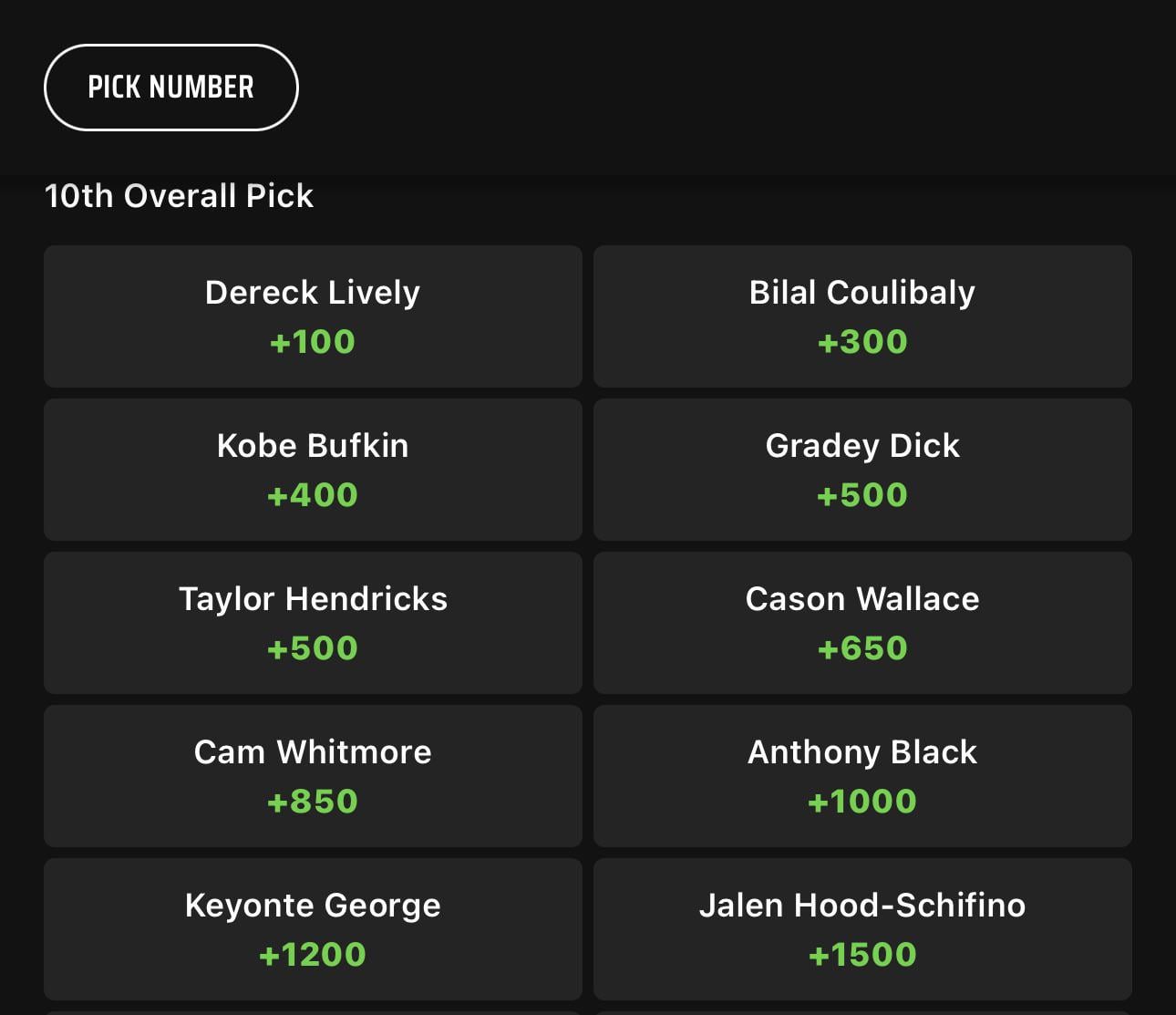Viewport: 1176px width, 1015px height.
Task: Click the +1200 odds value
Action: point(313,955)
